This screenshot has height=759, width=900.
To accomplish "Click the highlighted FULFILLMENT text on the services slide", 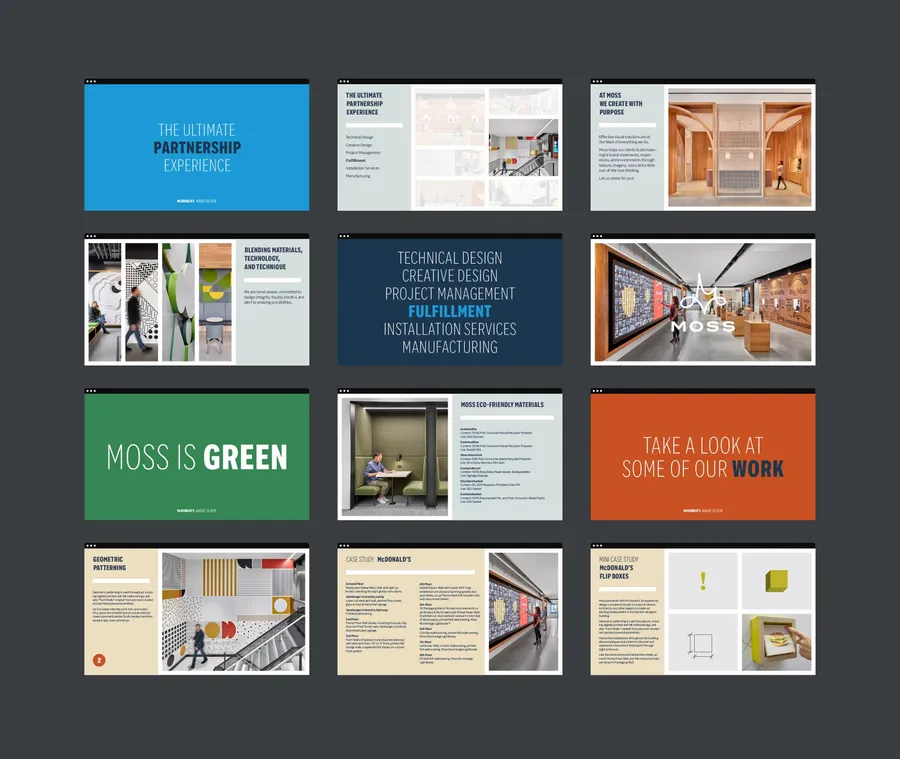I will 451,311.
